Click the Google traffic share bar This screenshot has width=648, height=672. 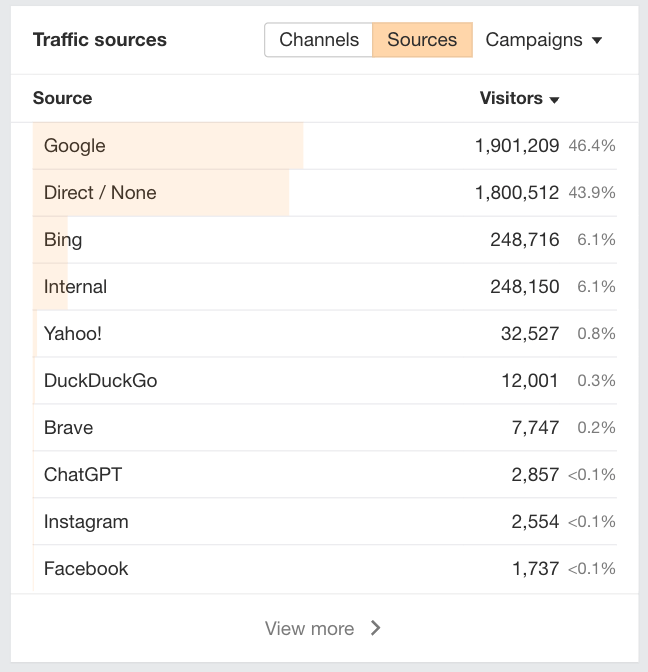point(200,146)
